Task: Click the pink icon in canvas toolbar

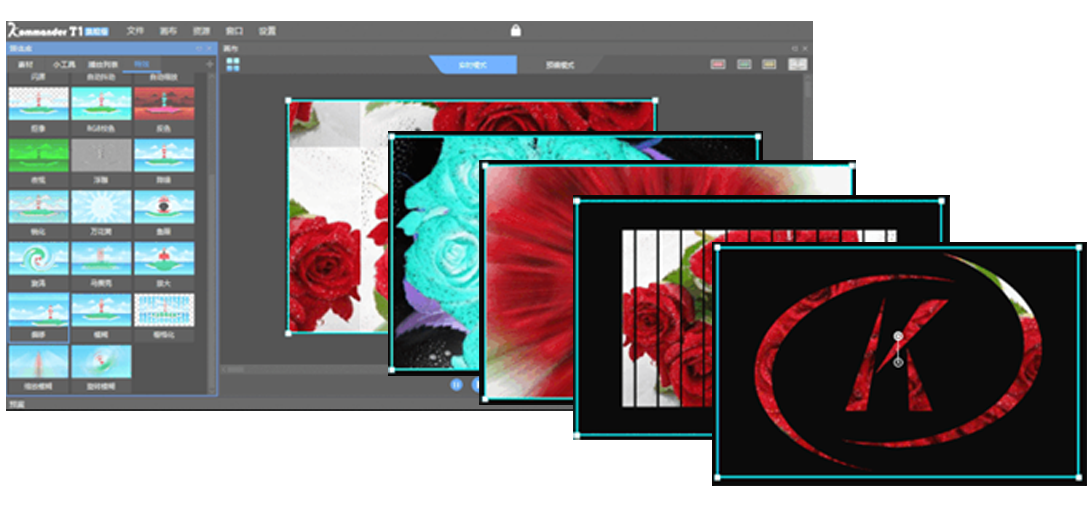Action: pos(717,64)
